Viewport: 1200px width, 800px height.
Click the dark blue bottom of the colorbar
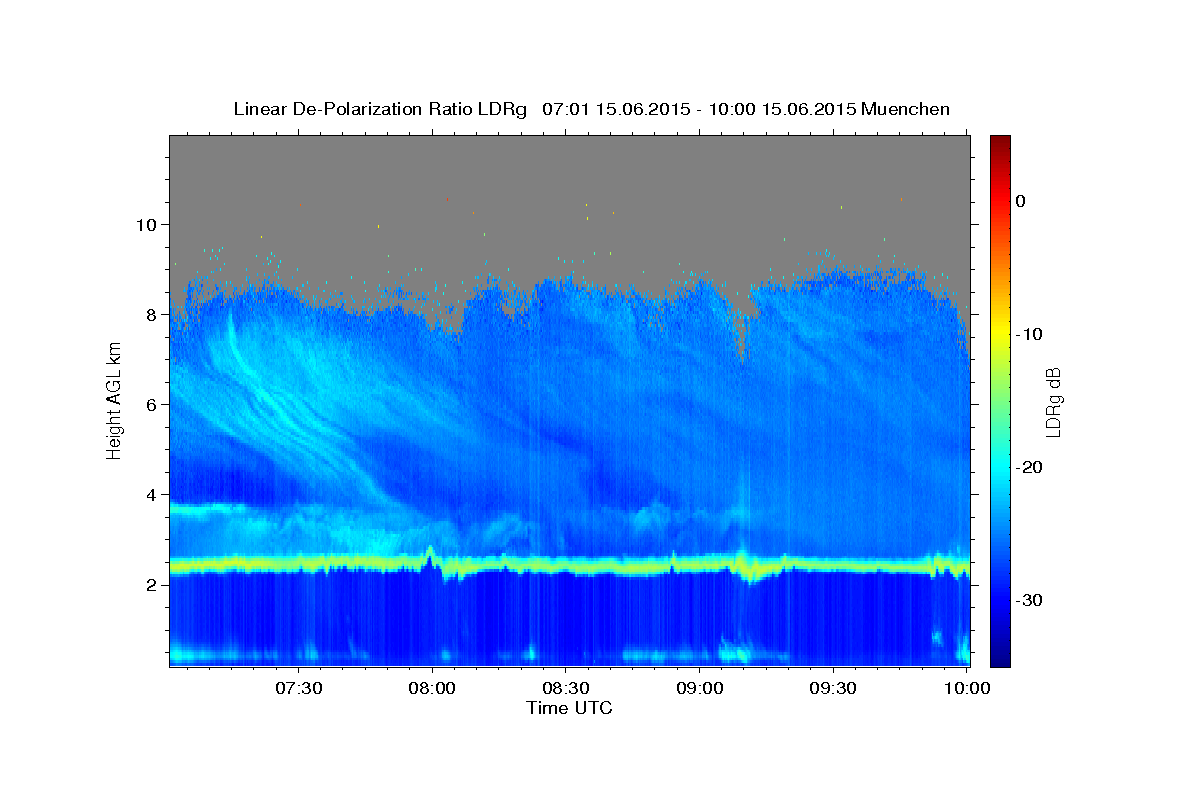pyautogui.click(x=1000, y=650)
